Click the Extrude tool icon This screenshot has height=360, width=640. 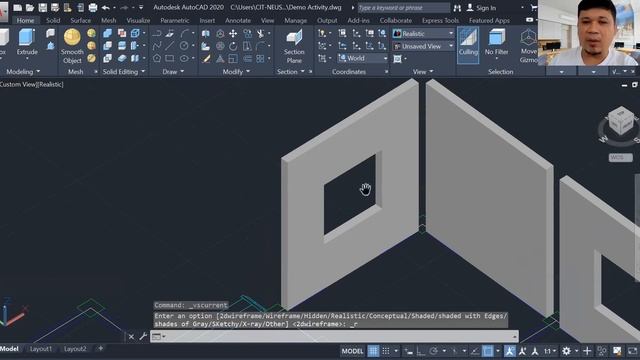27,38
